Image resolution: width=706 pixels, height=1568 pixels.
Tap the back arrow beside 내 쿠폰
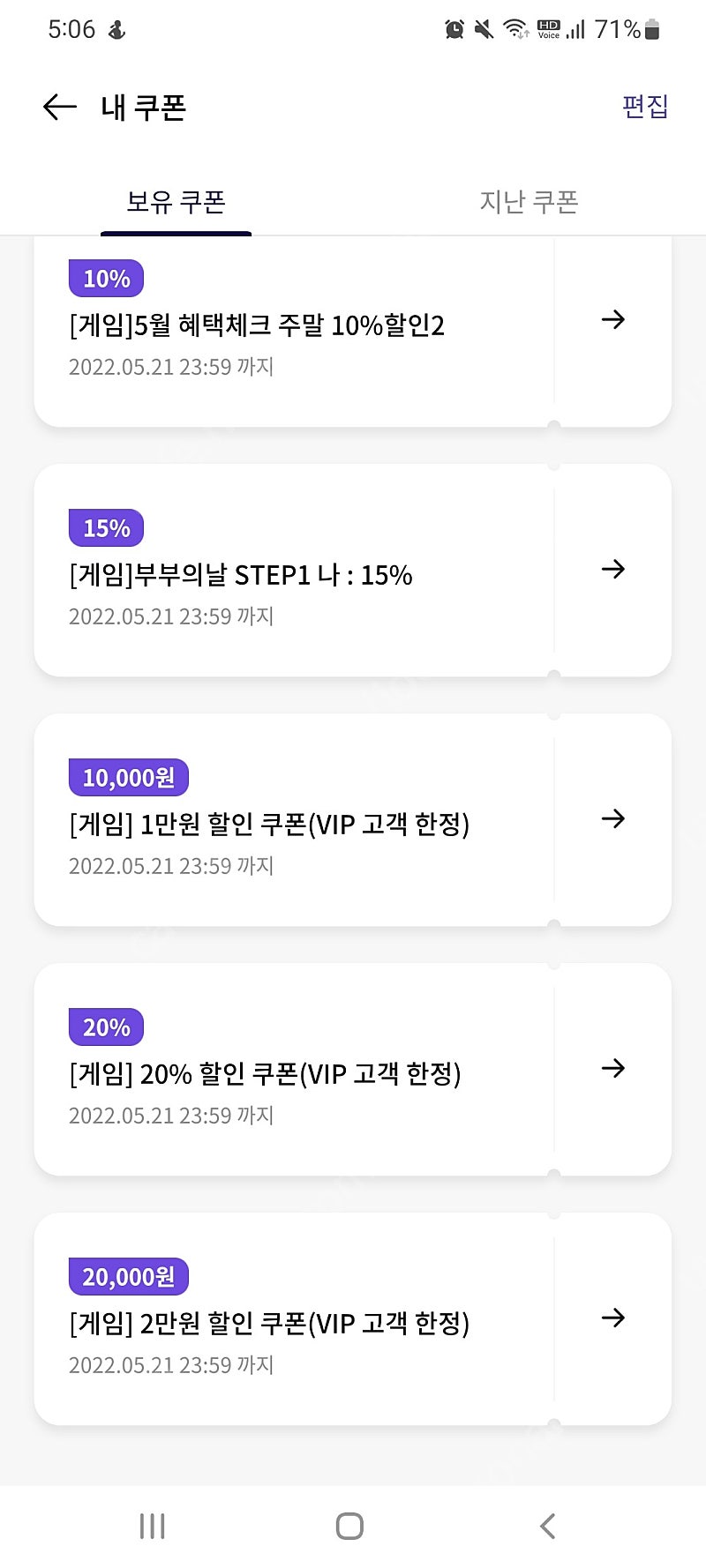click(x=60, y=108)
